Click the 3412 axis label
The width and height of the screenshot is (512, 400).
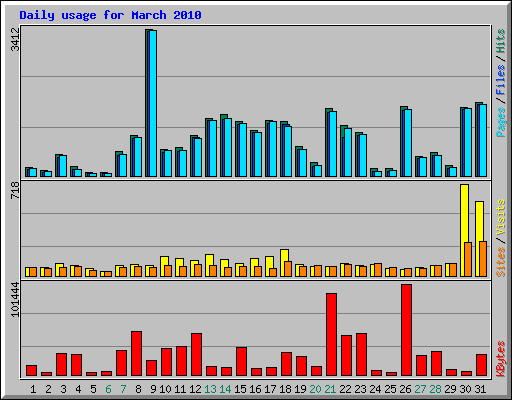click(15, 39)
